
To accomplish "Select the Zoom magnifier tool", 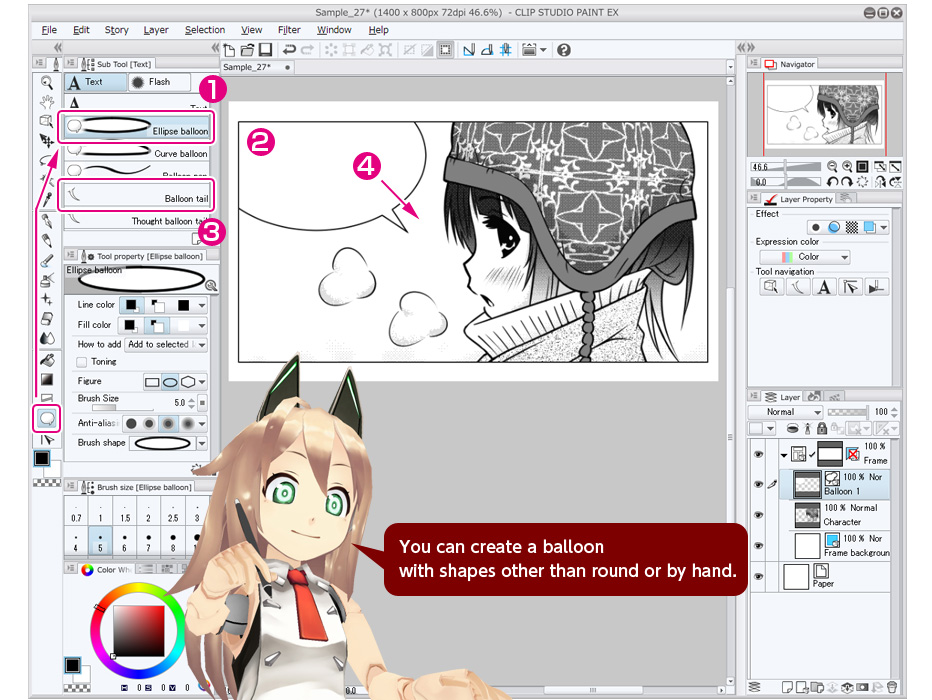I will coord(46,82).
